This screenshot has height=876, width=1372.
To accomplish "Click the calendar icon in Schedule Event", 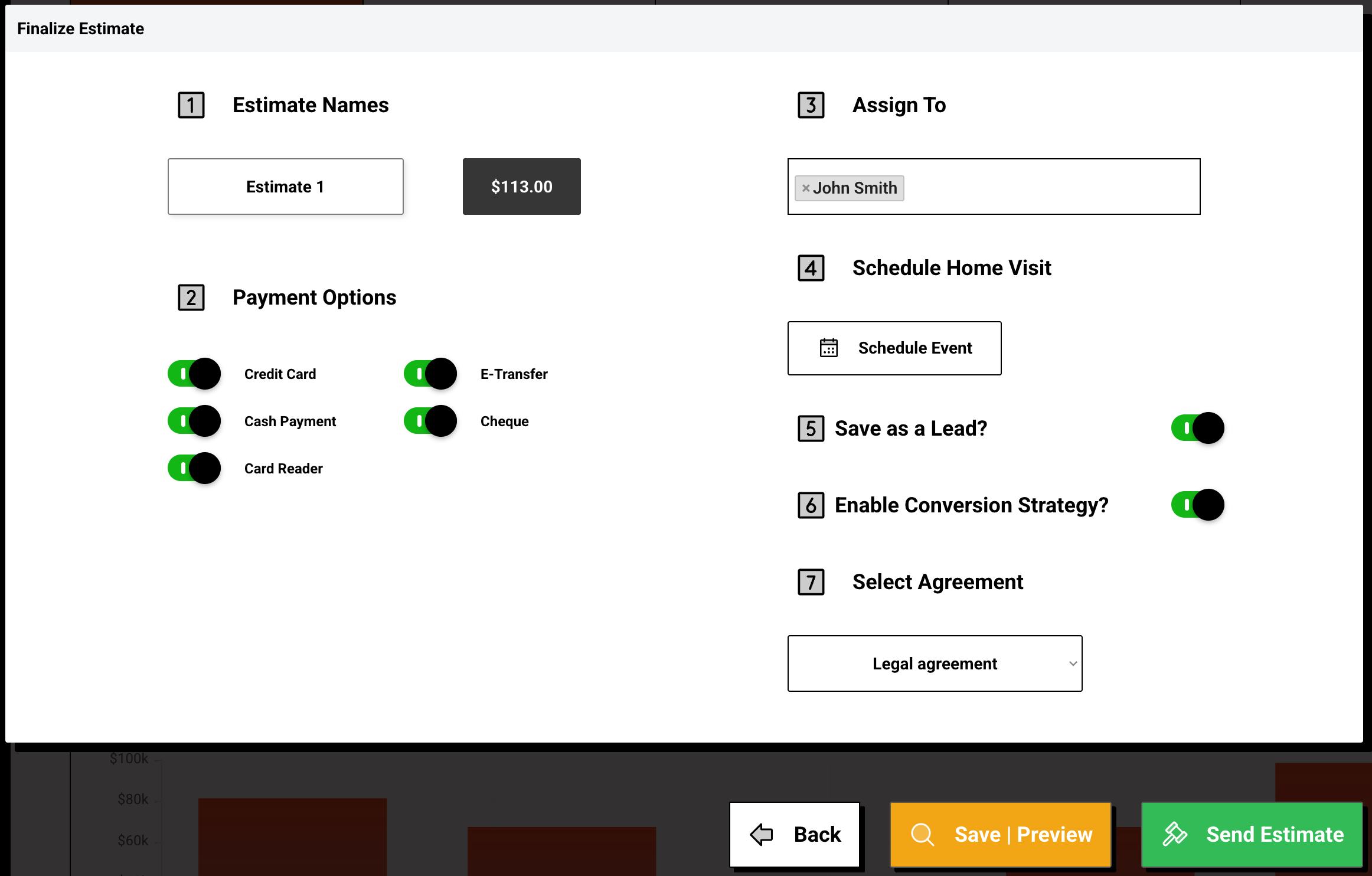I will 829,348.
